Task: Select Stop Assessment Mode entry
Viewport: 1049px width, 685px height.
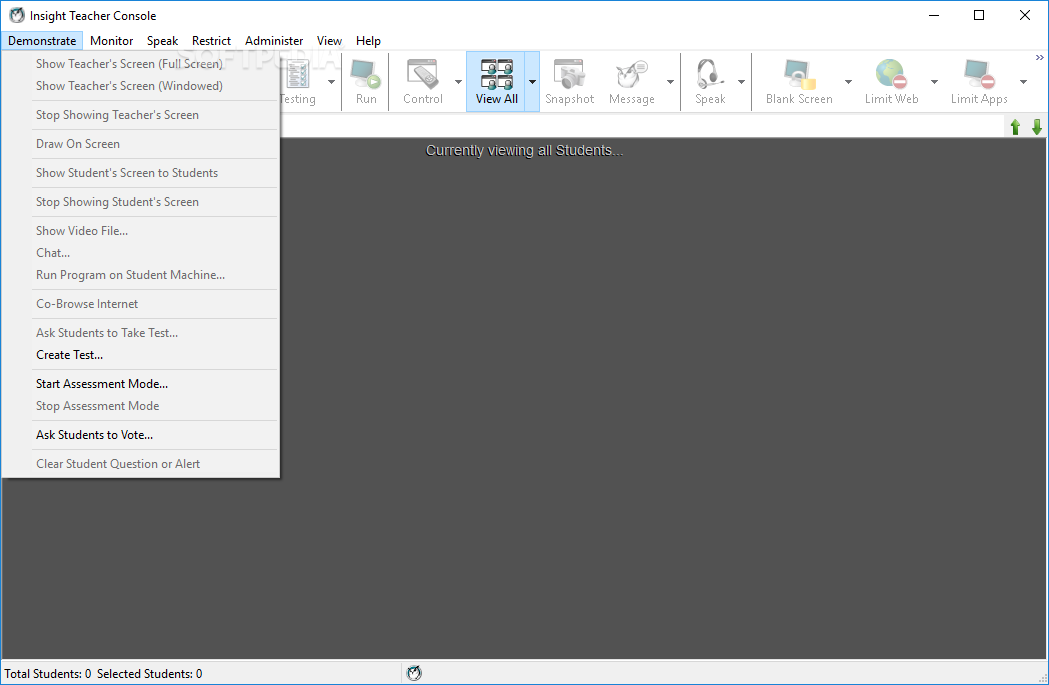Action: 140,405
